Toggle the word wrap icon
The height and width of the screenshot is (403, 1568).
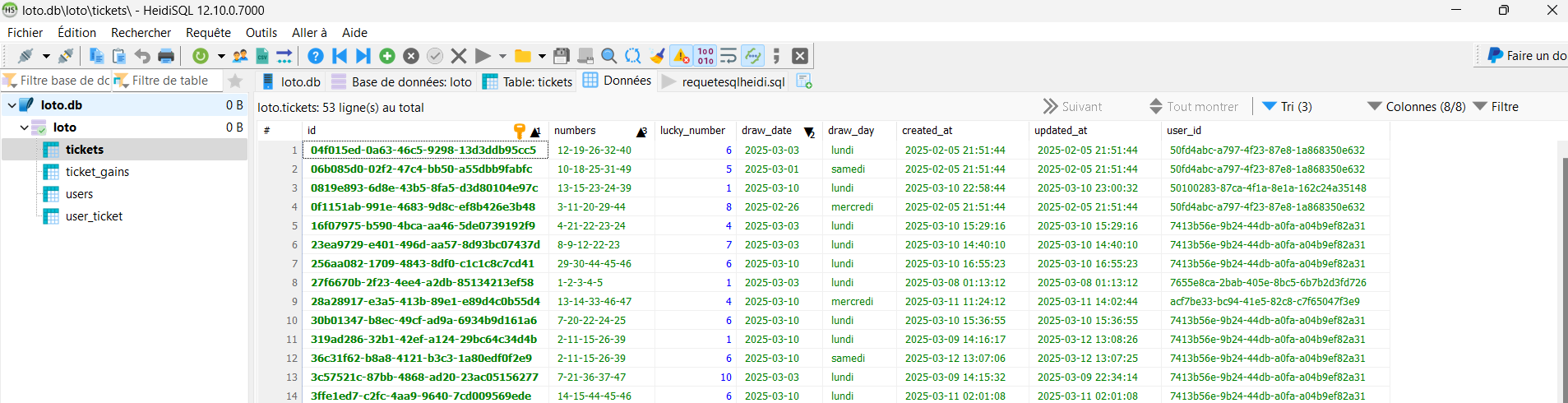[728, 56]
